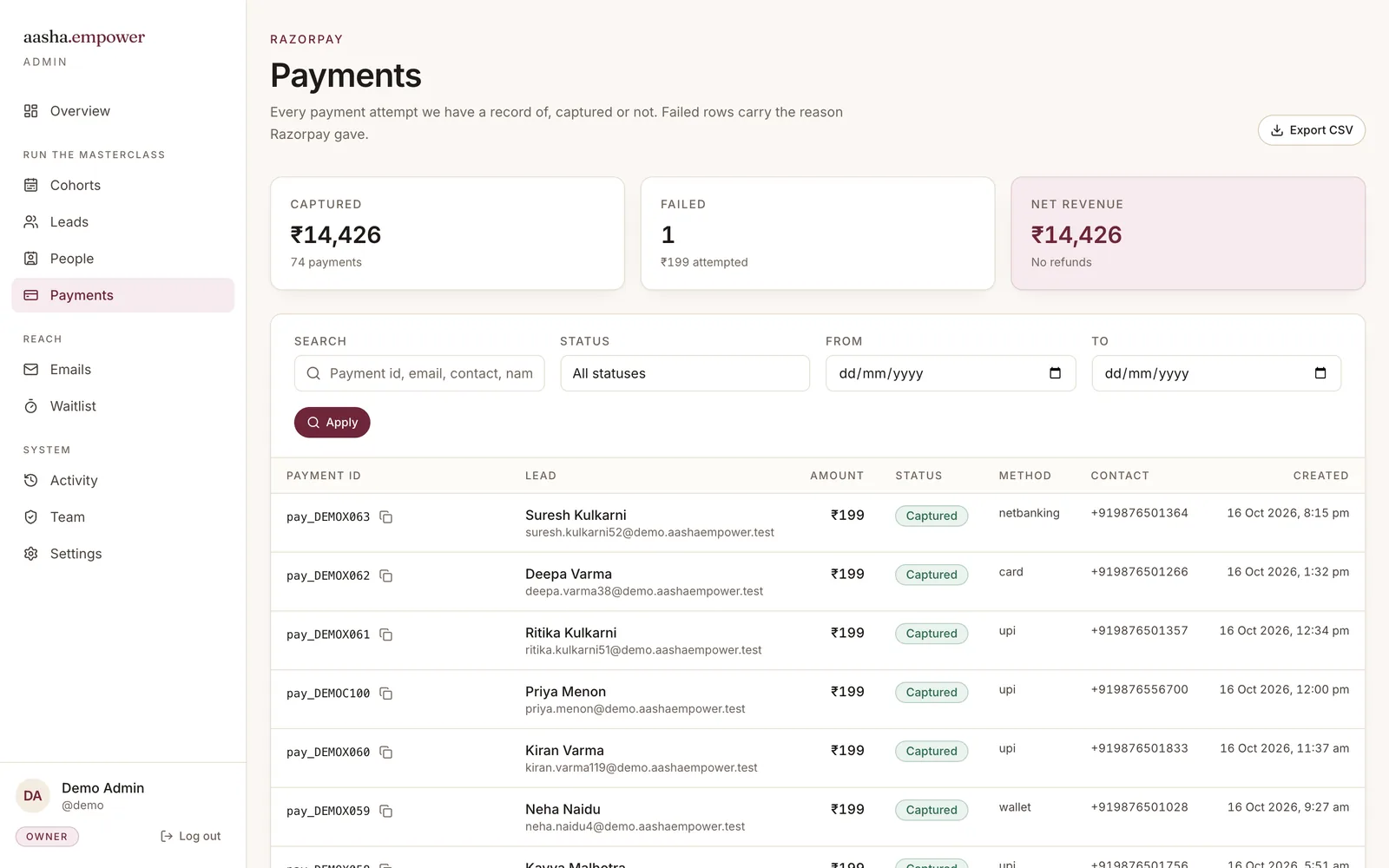Click the OWNER role badge
The width and height of the screenshot is (1389, 868).
click(47, 837)
